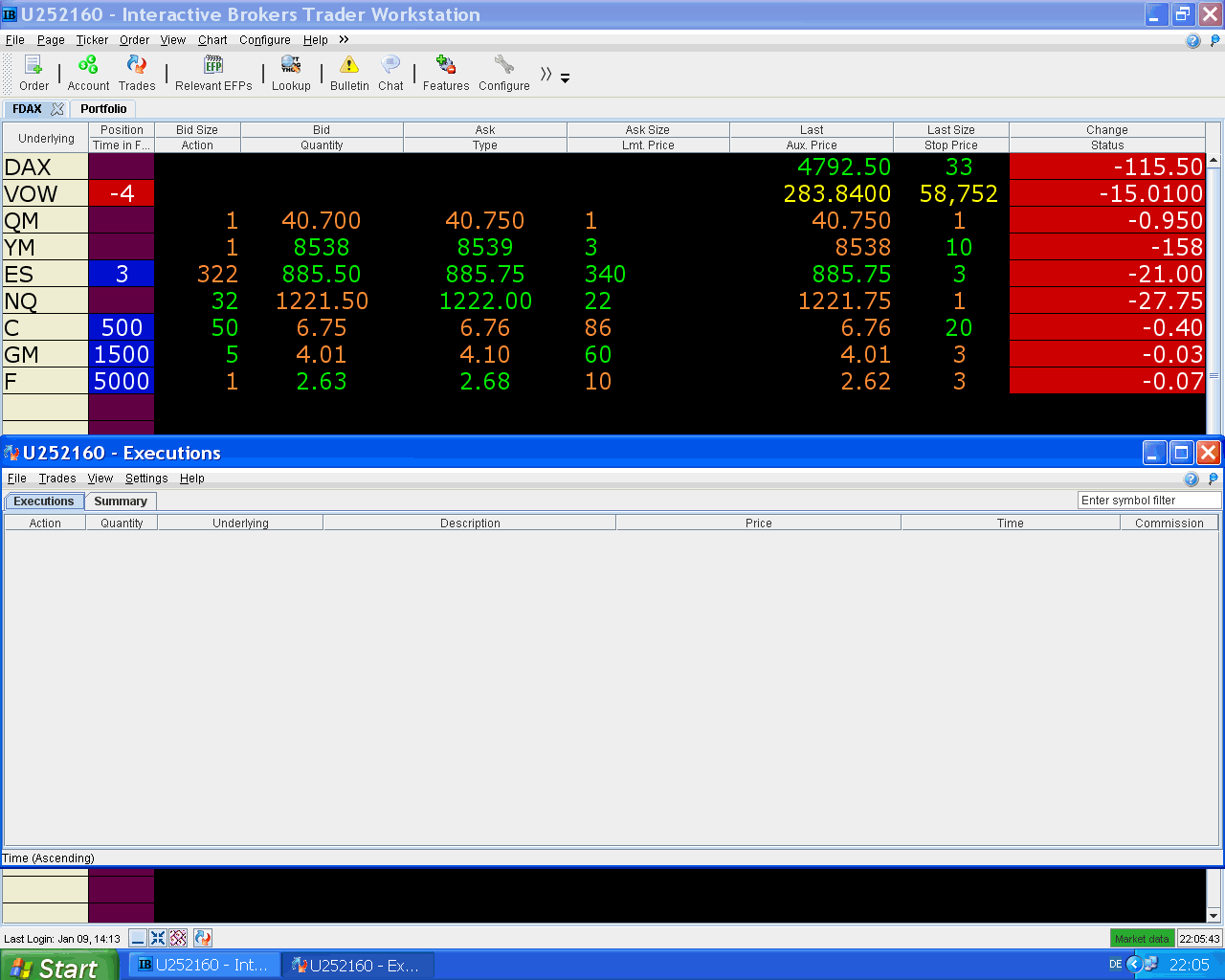Sort executions by Time column header
This screenshot has height=980, width=1225.
pos(1010,523)
